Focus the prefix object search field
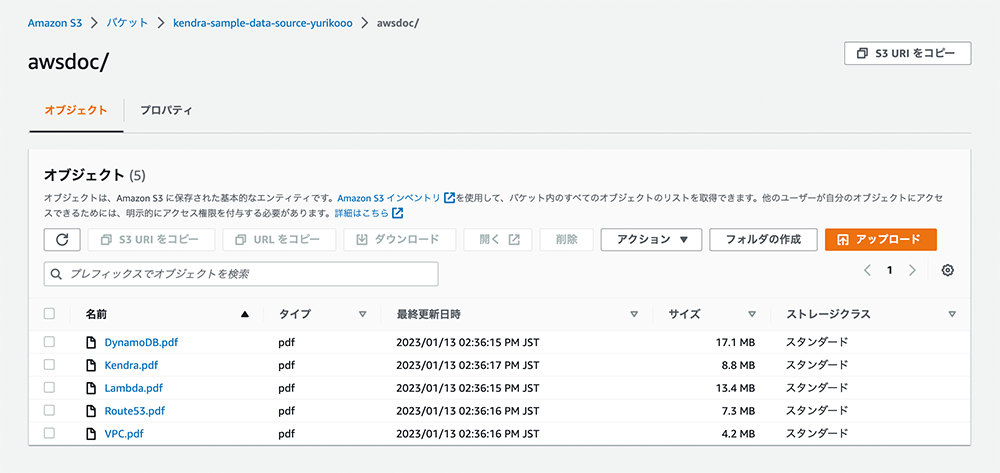Screen dimensions: 1000x473 [x=241, y=274]
